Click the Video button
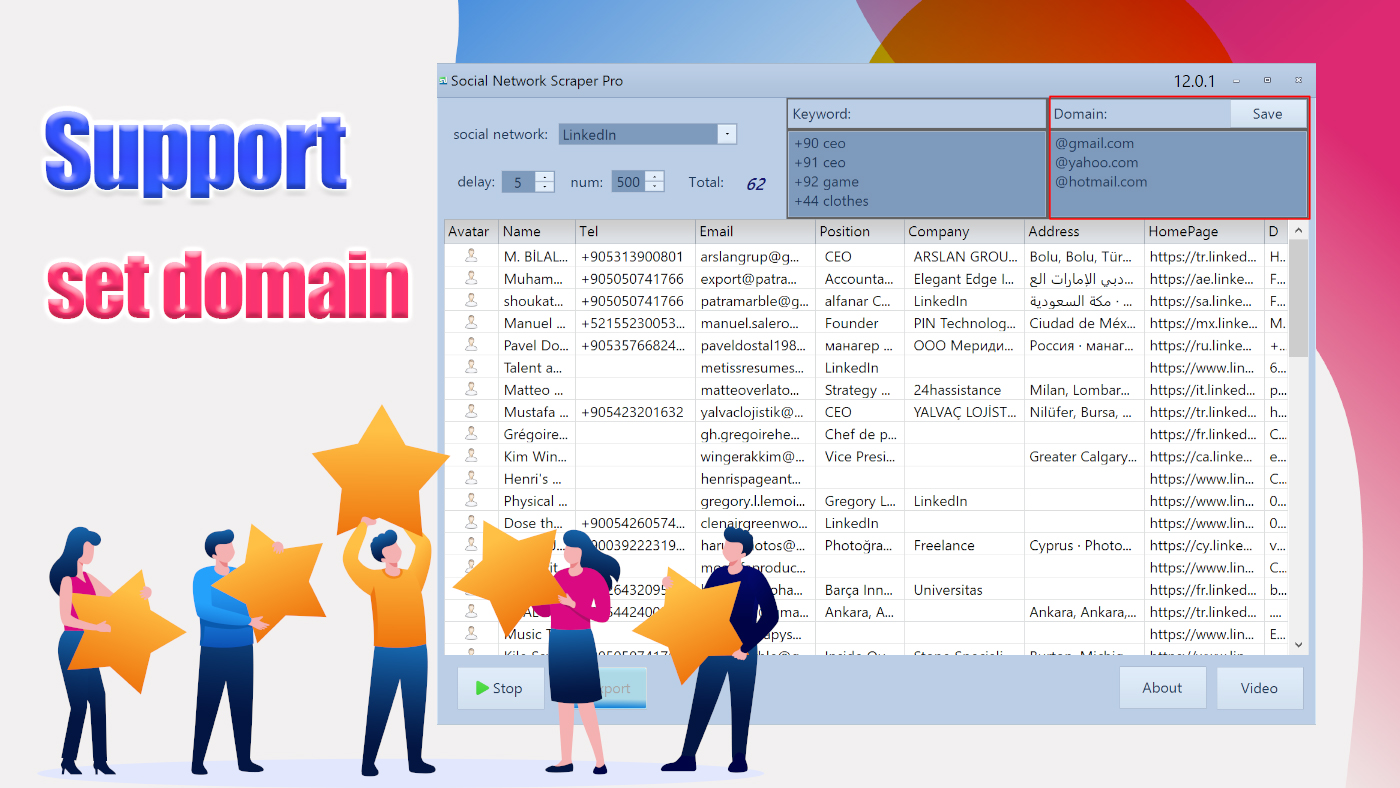The height and width of the screenshot is (788, 1400). 1259,688
